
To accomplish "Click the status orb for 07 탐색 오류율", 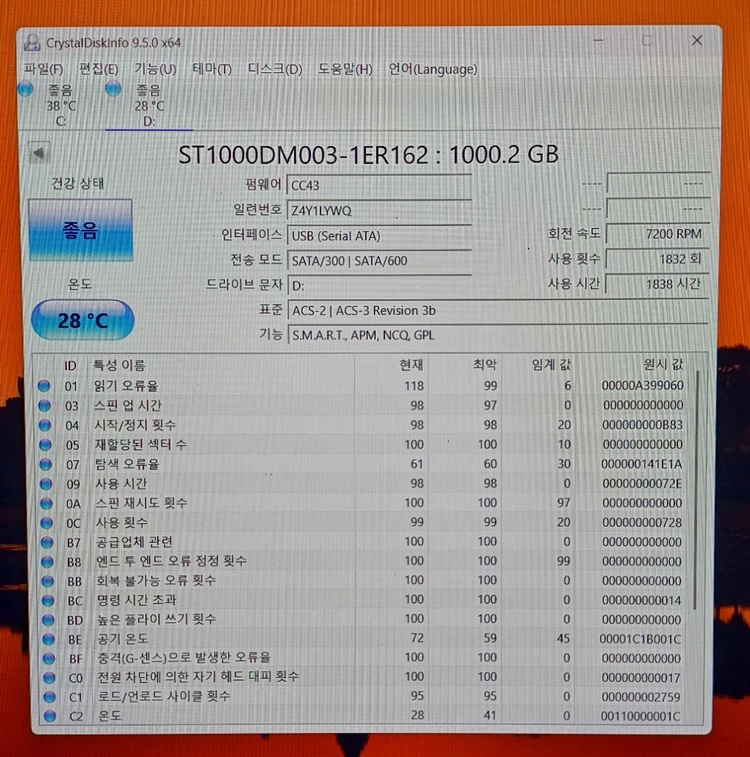I will [x=46, y=464].
